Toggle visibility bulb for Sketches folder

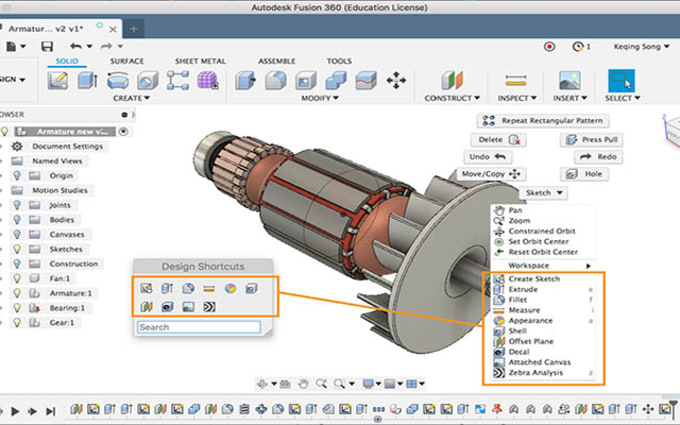click(x=17, y=249)
